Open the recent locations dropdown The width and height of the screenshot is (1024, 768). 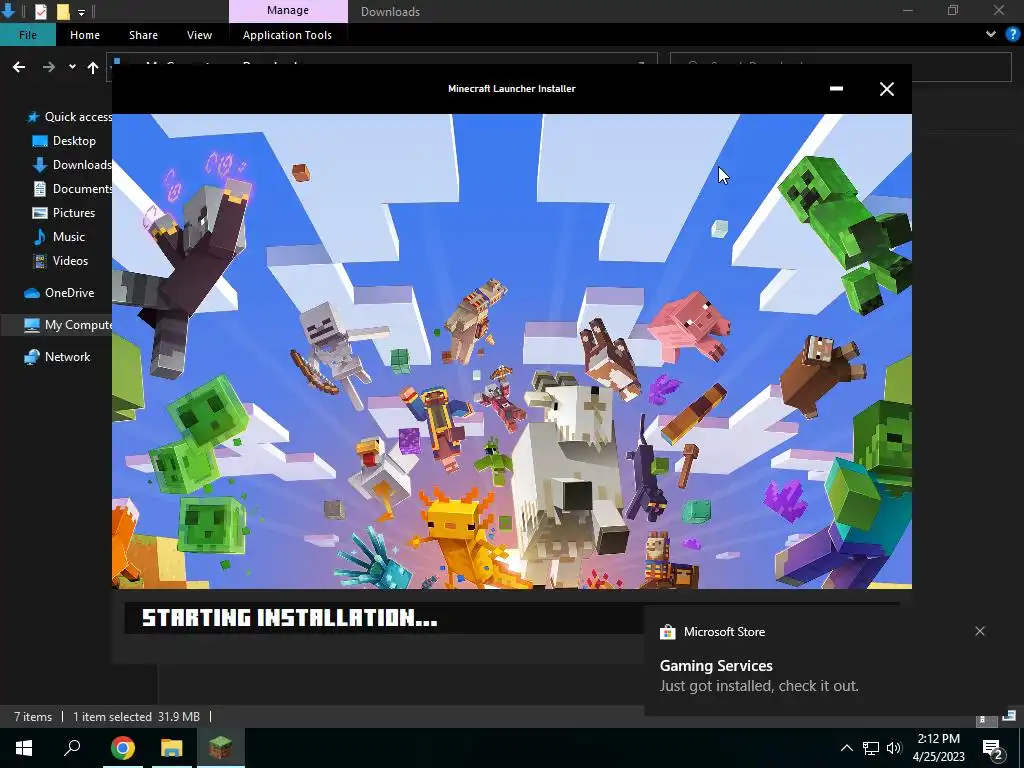[x=72, y=67]
